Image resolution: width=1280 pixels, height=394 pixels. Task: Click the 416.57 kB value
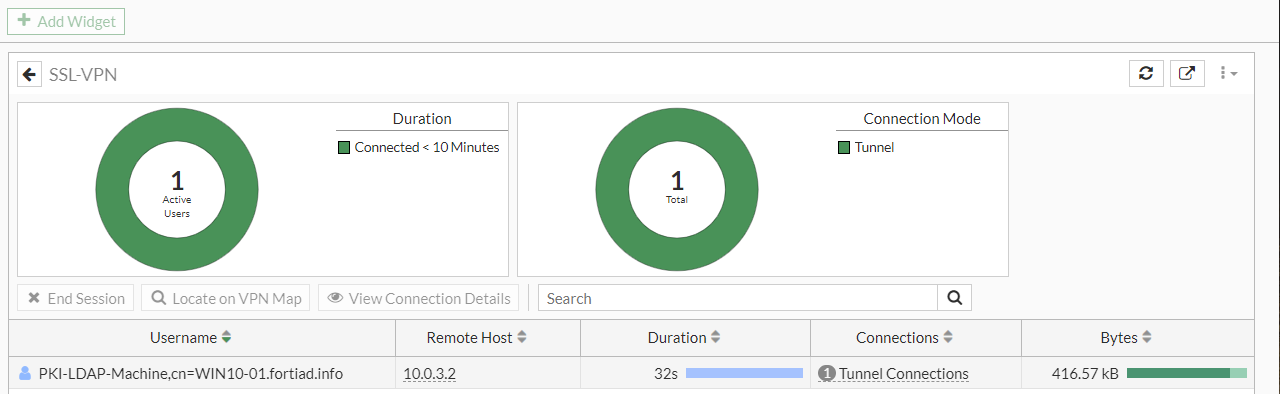[x=1085, y=374]
